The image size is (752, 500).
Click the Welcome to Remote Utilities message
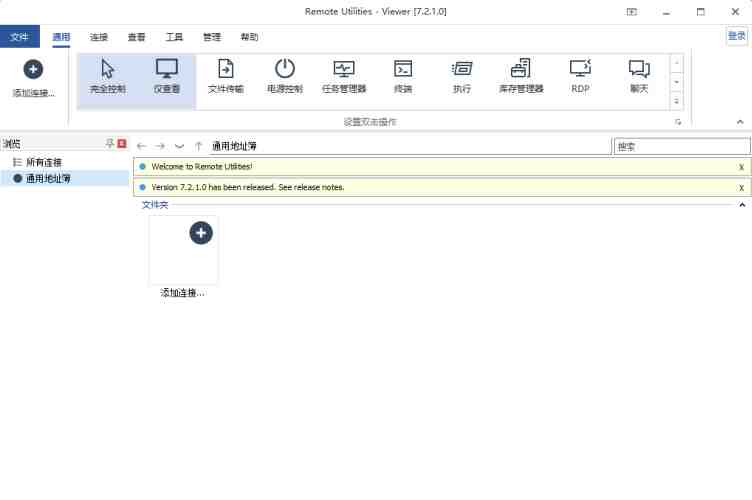coord(201,167)
